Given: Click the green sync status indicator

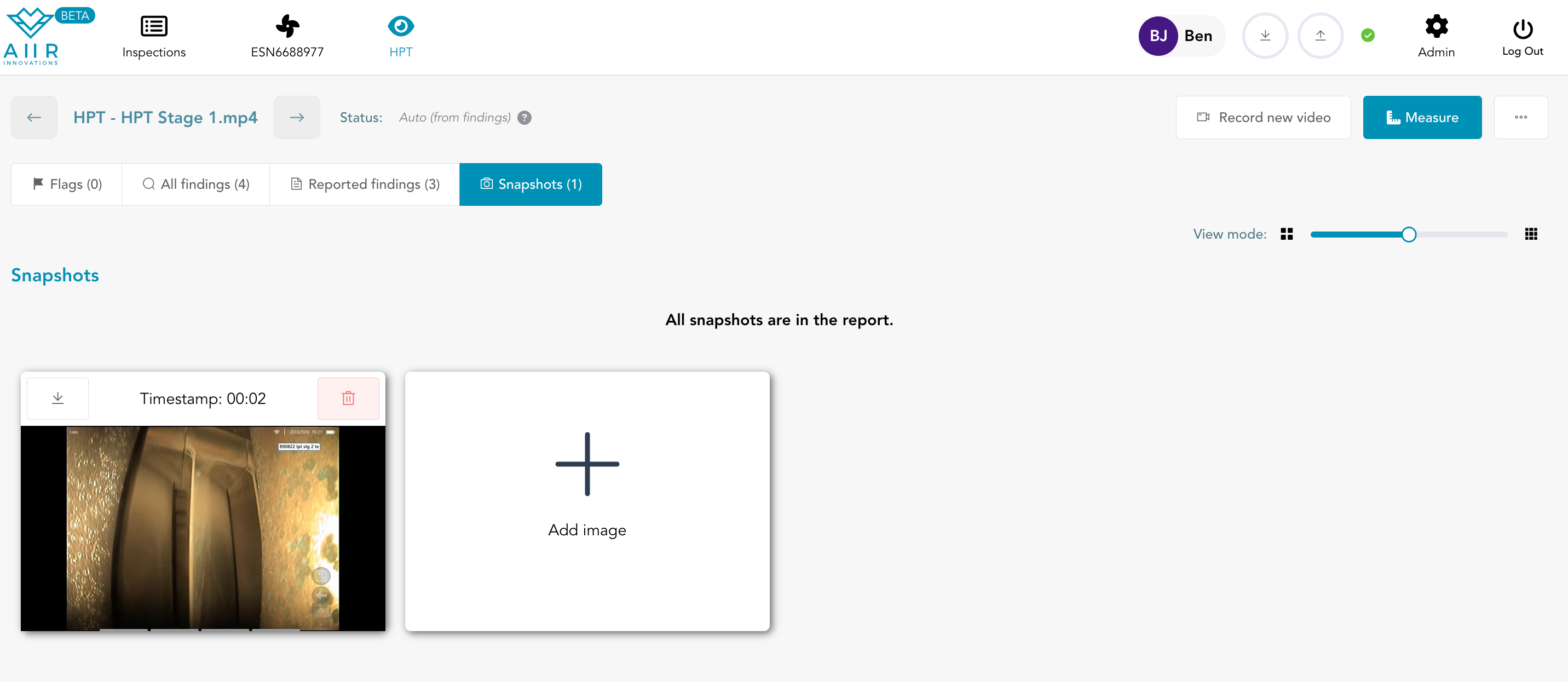Looking at the screenshot, I should 1368,36.
